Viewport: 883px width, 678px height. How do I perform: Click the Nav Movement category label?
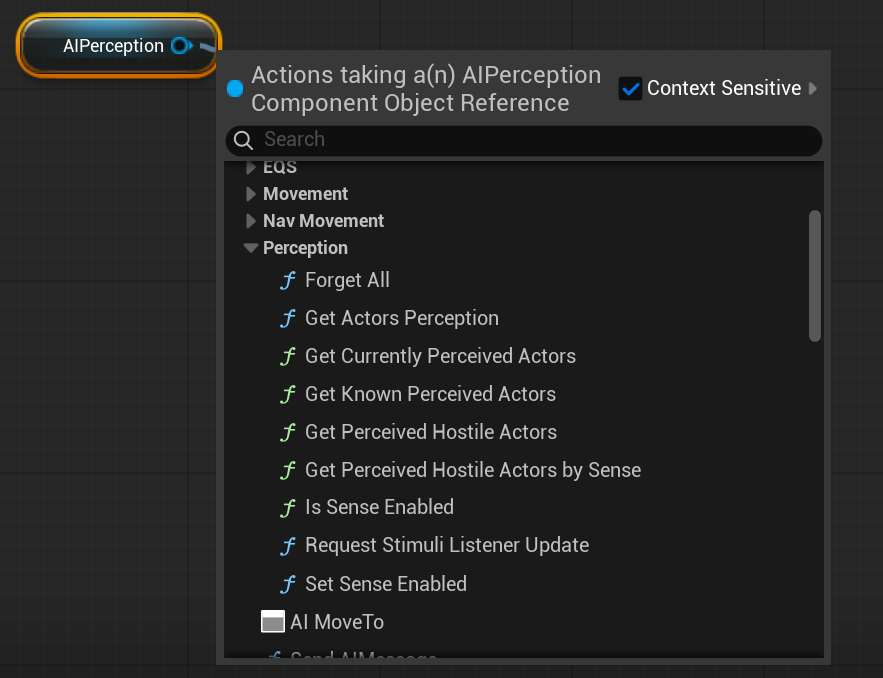(323, 221)
